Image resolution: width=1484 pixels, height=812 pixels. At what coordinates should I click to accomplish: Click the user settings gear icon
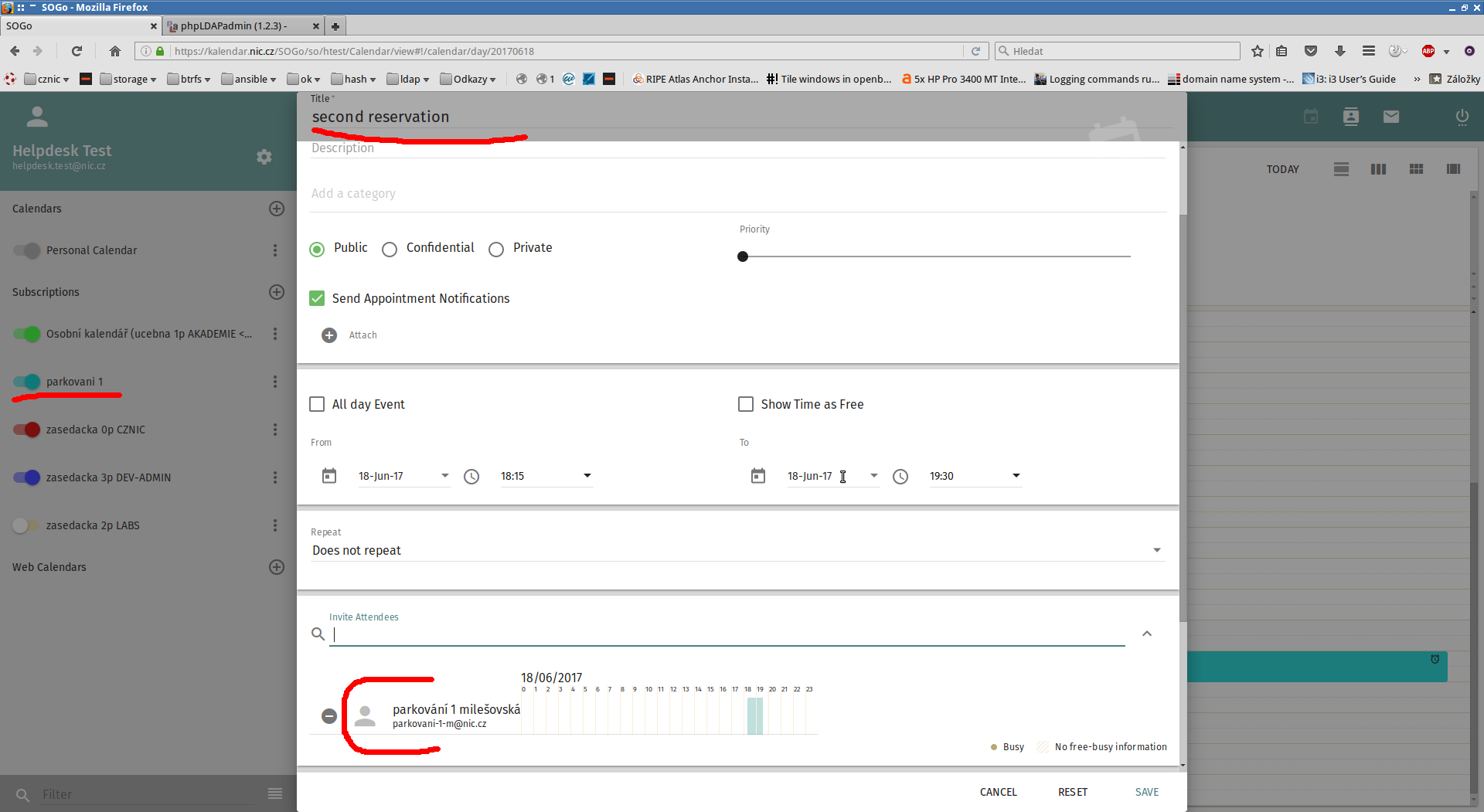264,157
